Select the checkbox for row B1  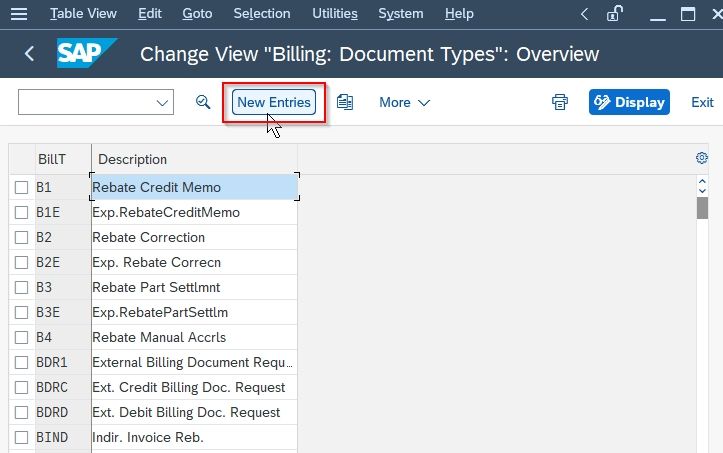coord(21,187)
